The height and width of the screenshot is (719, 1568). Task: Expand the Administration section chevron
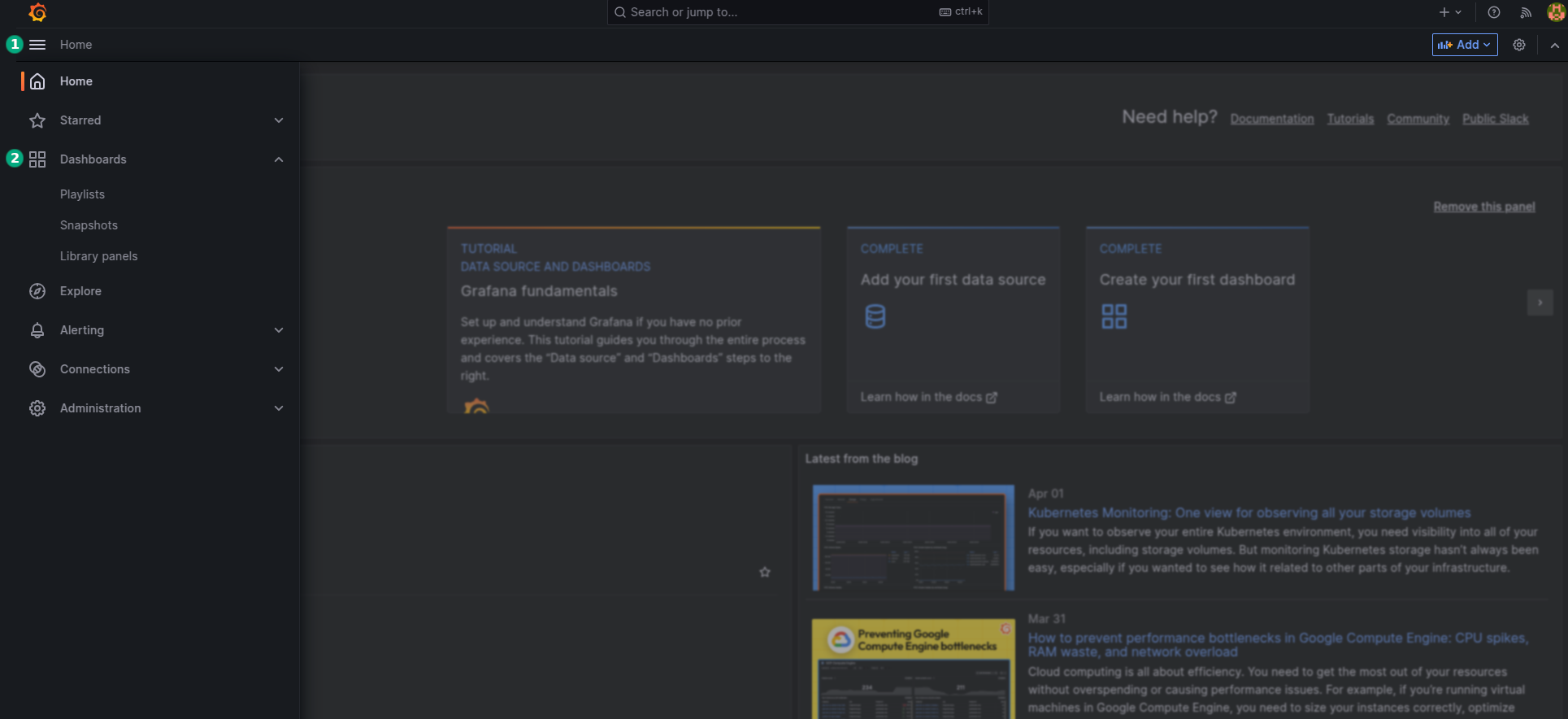click(279, 408)
